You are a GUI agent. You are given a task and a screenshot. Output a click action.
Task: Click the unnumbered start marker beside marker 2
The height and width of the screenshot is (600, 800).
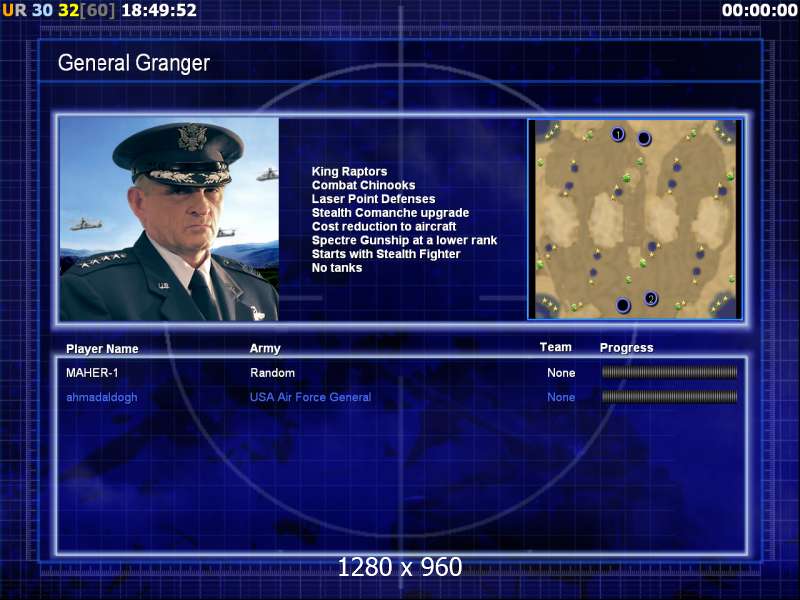[x=622, y=305]
